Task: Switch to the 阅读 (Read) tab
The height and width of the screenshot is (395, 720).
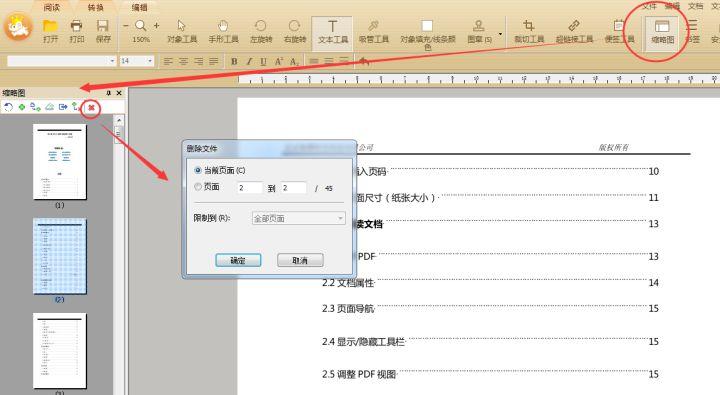Action: click(x=52, y=7)
